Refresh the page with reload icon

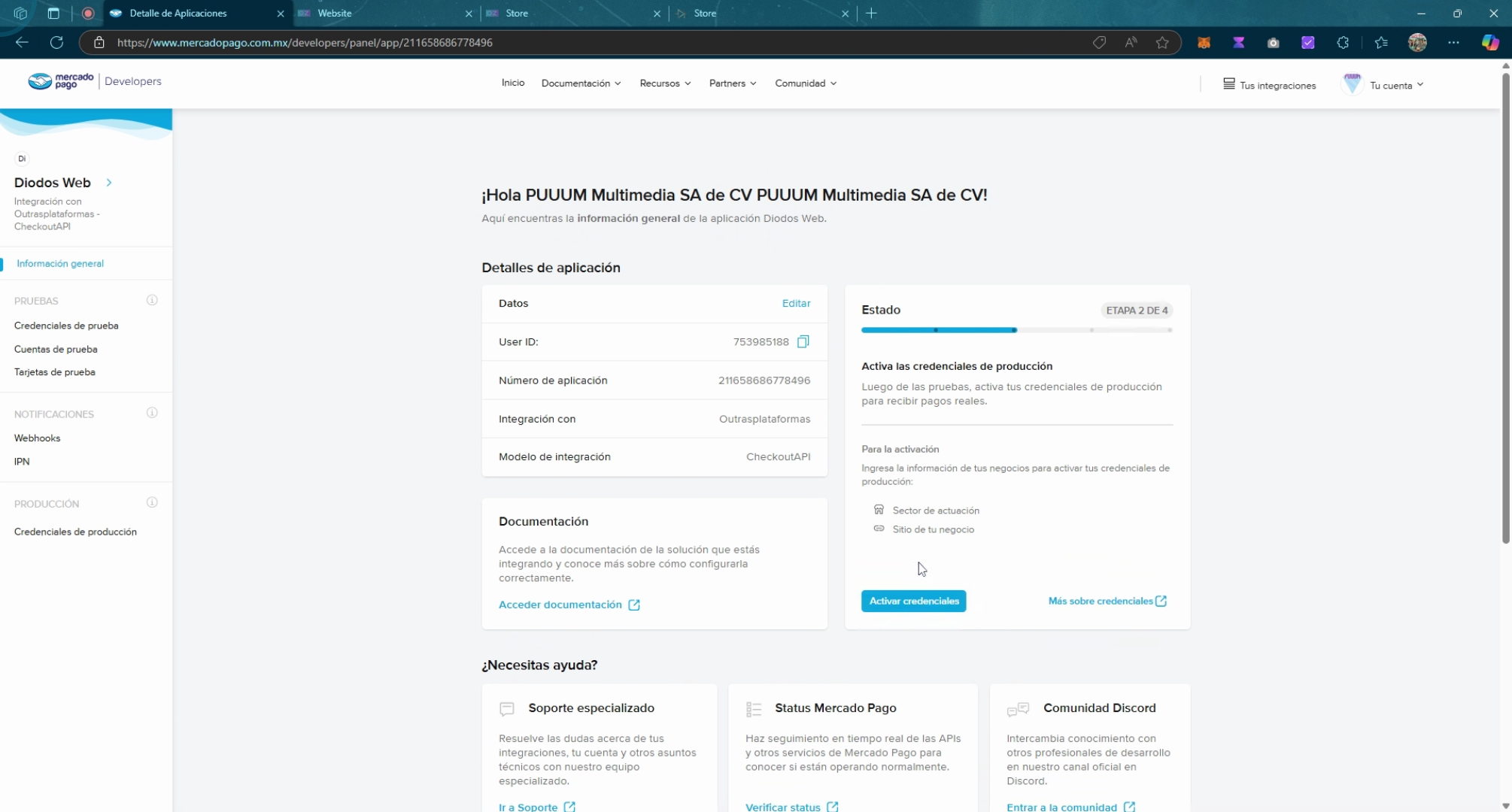coord(56,43)
